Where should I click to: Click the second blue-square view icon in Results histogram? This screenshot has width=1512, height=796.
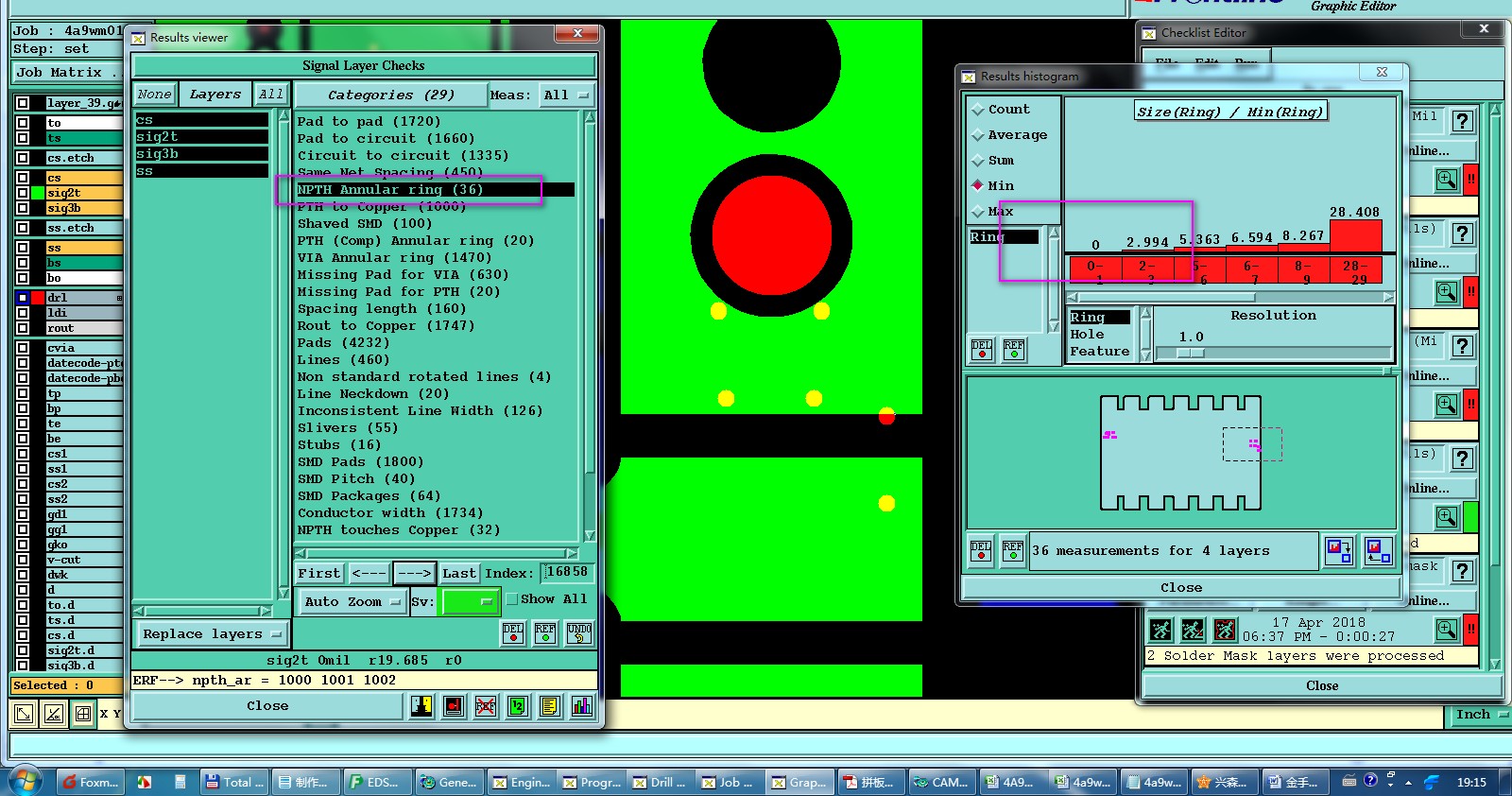[1379, 551]
